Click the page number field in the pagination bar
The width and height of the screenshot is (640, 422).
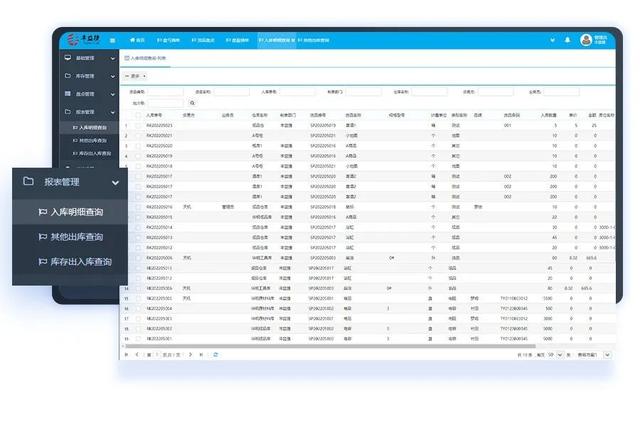click(156, 355)
